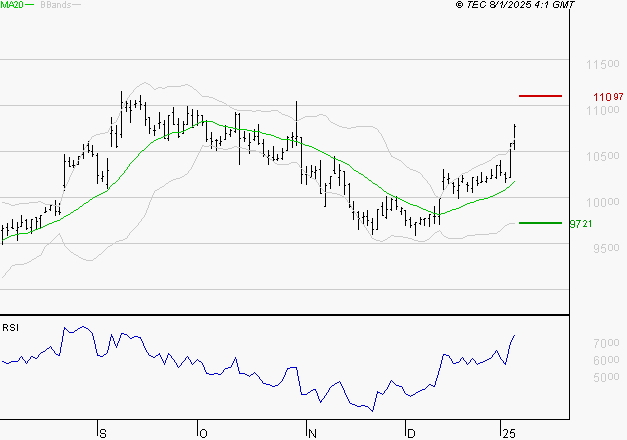Click the D month axis marker
Viewport: 627px width, 440px height.
pyautogui.click(x=411, y=434)
